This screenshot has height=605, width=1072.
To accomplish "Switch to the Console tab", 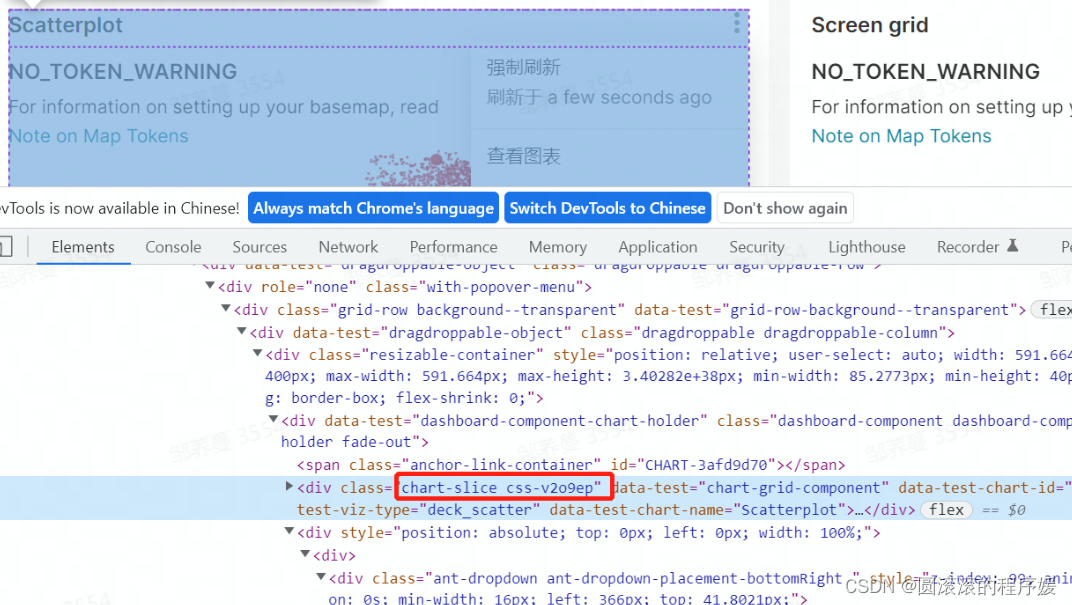I will click(173, 247).
